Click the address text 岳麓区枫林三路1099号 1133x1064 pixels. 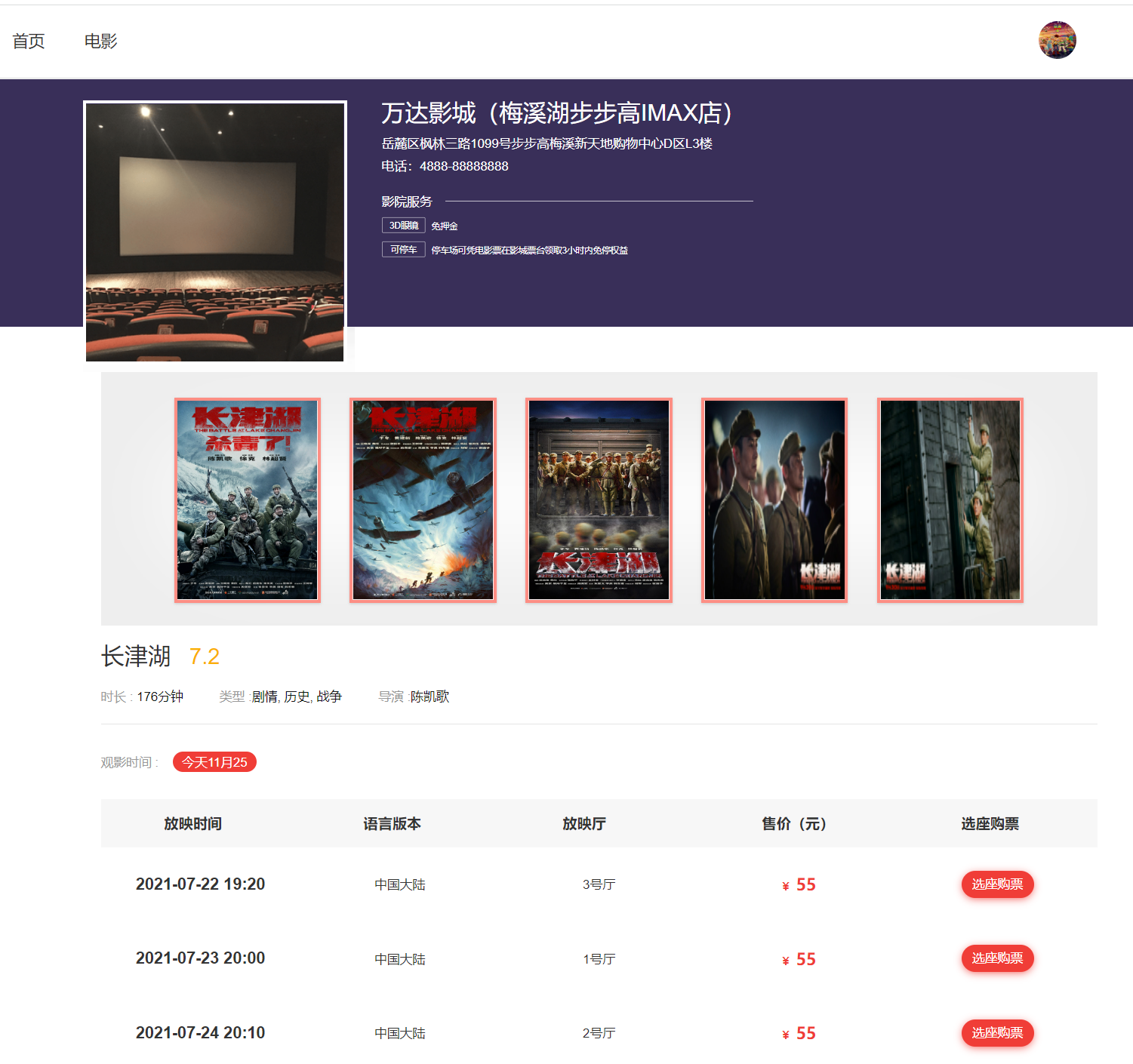(x=546, y=143)
